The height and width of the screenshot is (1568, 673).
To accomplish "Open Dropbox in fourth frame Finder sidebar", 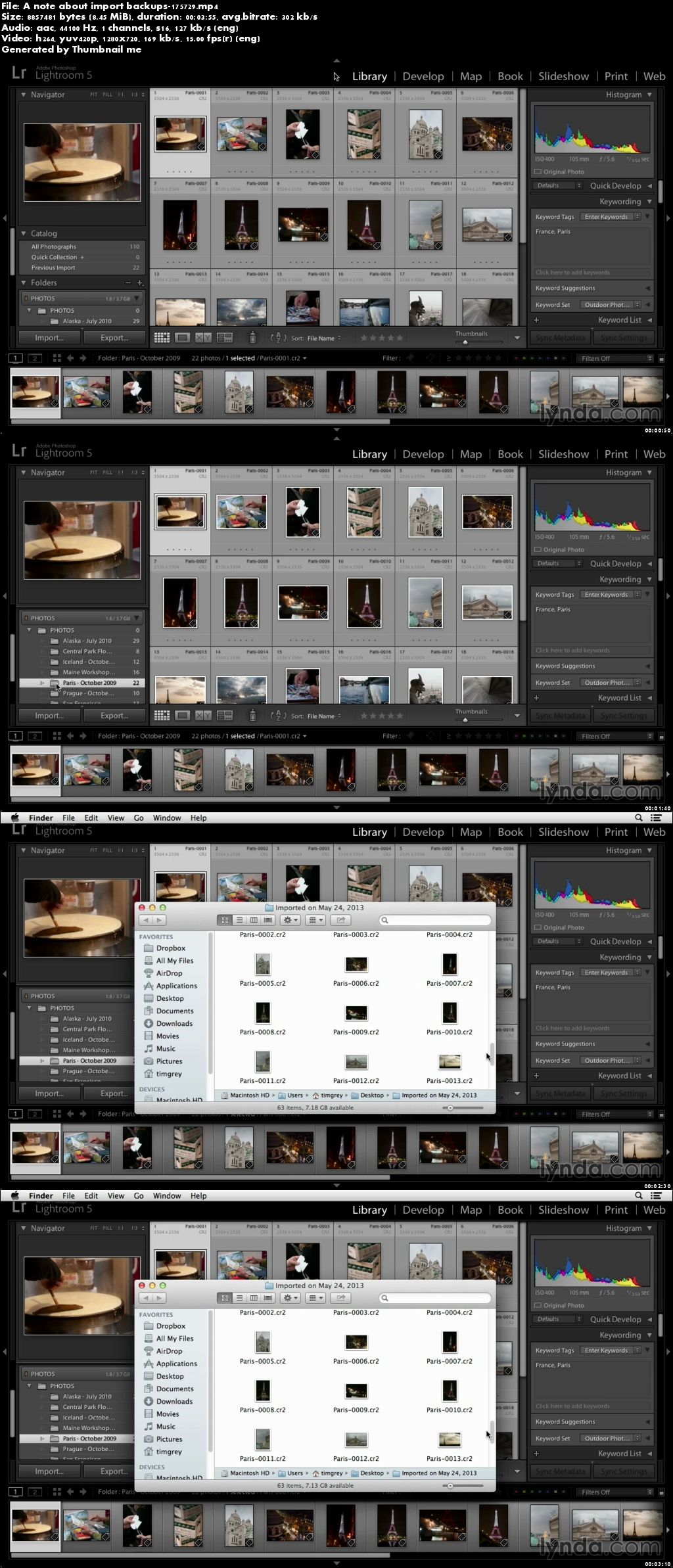I will 170,1326.
